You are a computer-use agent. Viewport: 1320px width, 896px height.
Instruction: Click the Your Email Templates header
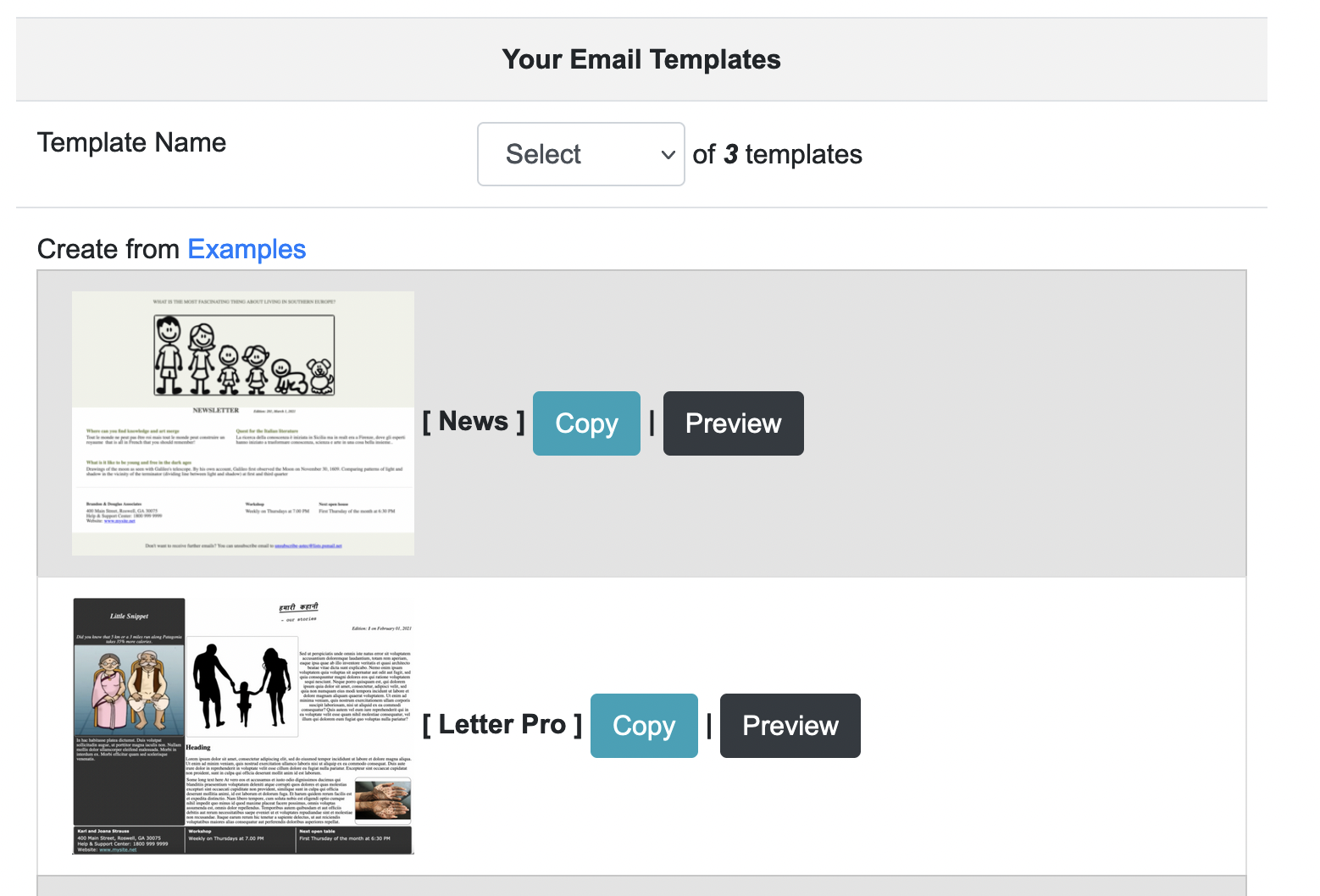[641, 59]
